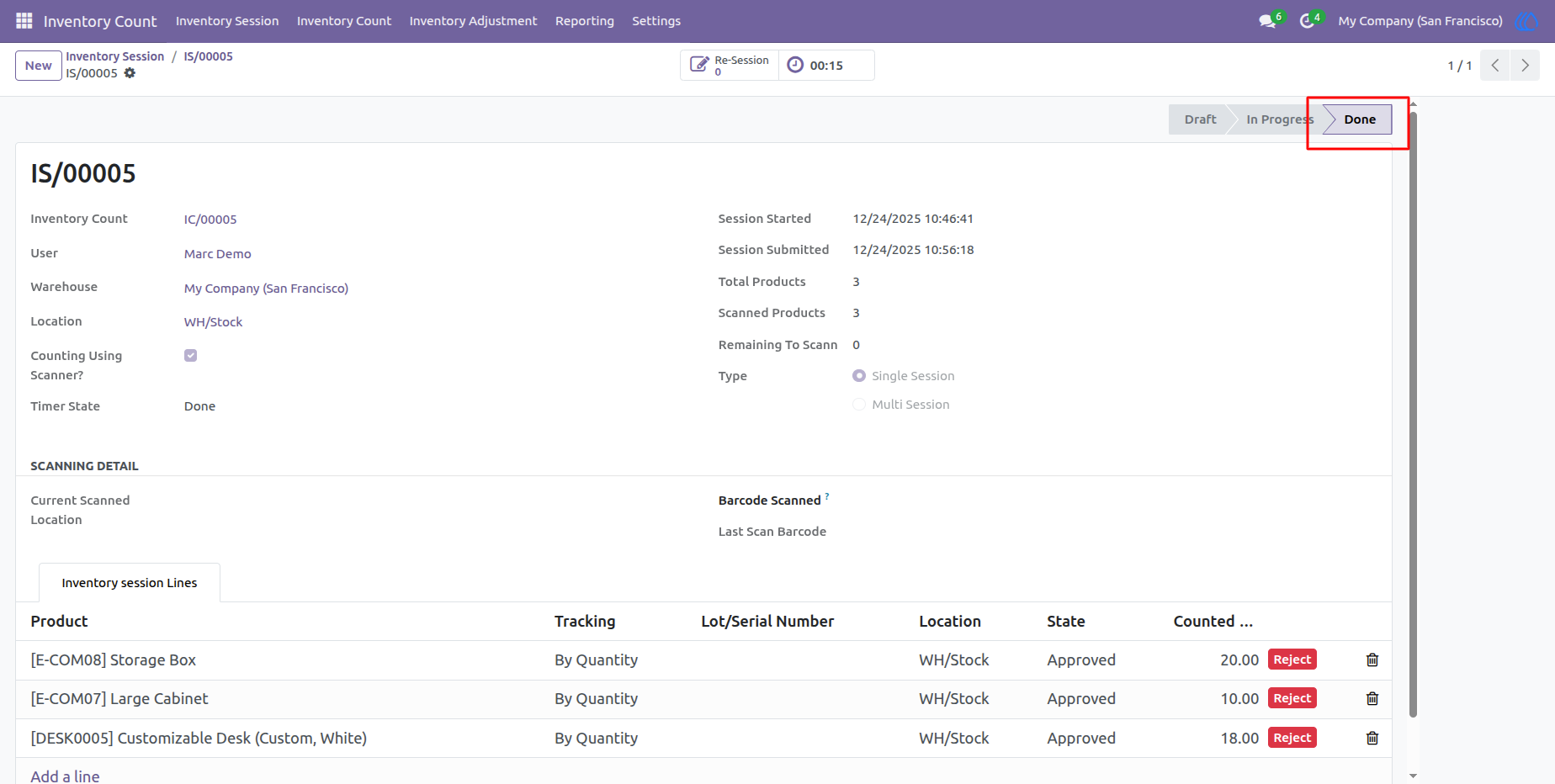1555x784 pixels.
Task: Open Inventory Count menu
Action: coord(344,21)
